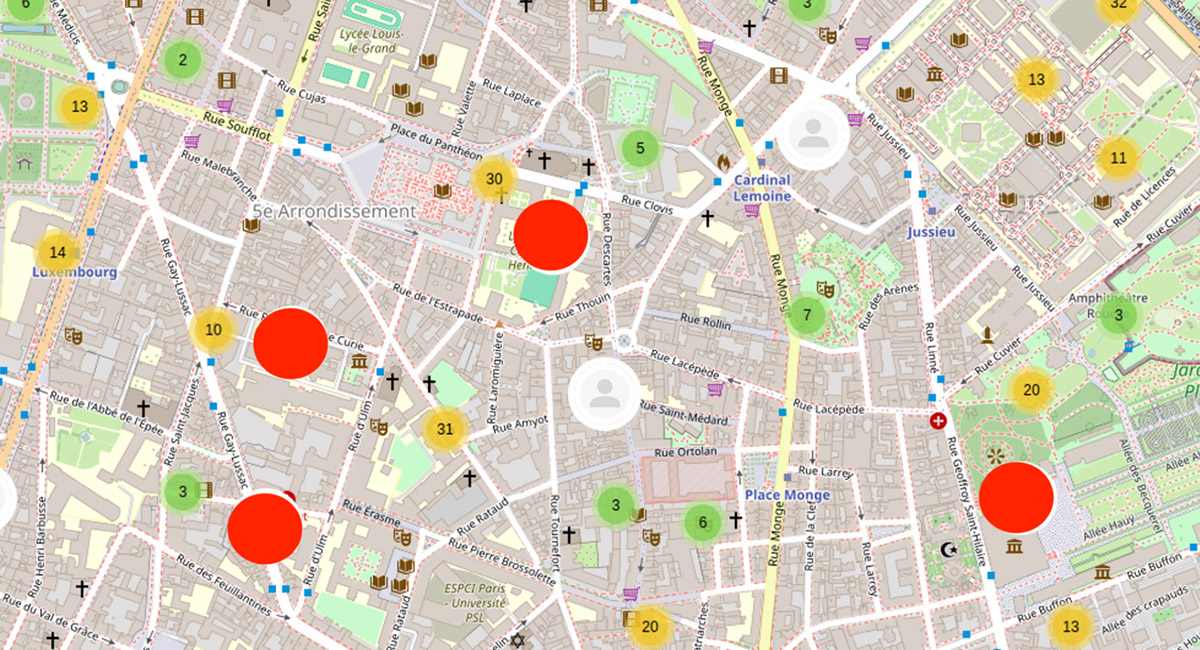This screenshot has height=650, width=1200.
Task: Open the cluster marker showing 11
Action: click(1118, 158)
